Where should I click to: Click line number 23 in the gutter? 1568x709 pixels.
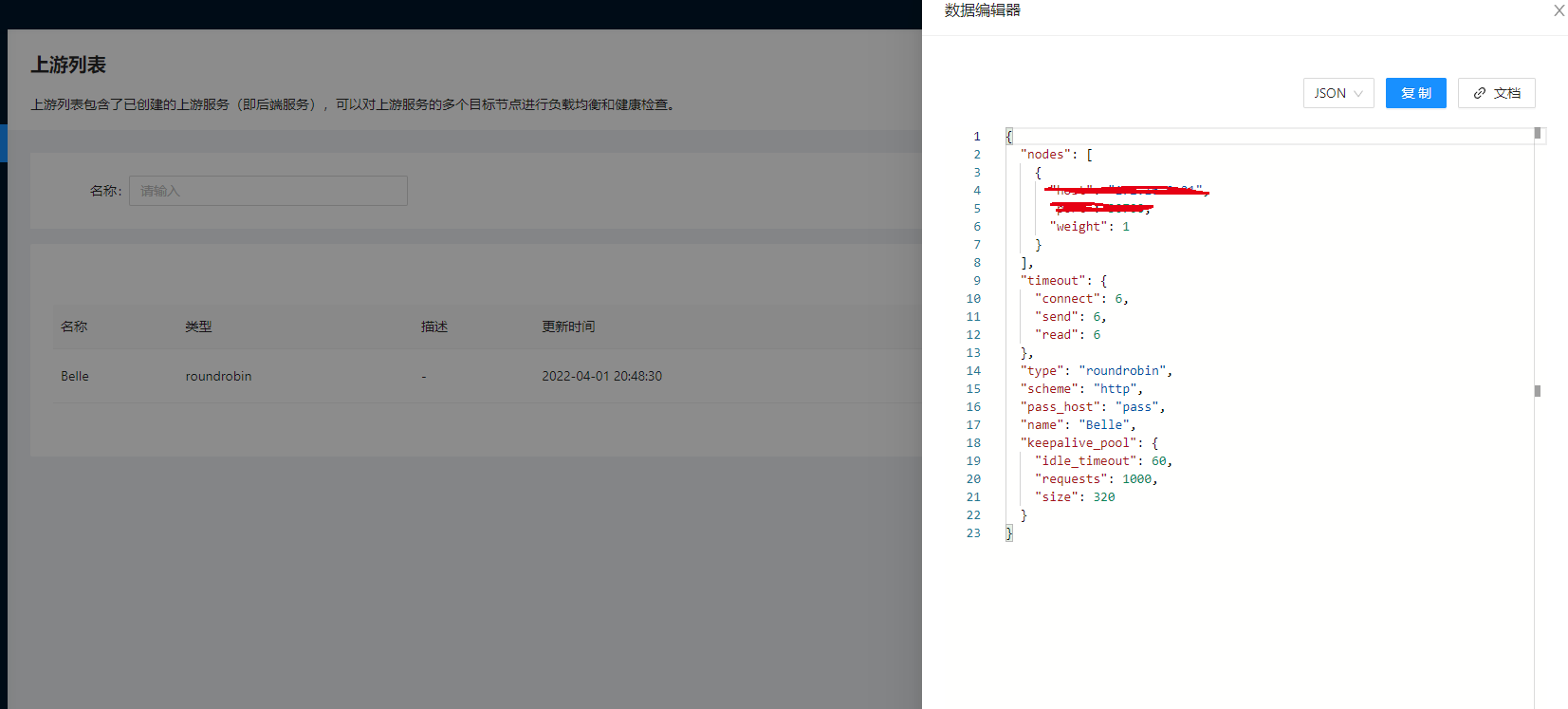click(973, 533)
